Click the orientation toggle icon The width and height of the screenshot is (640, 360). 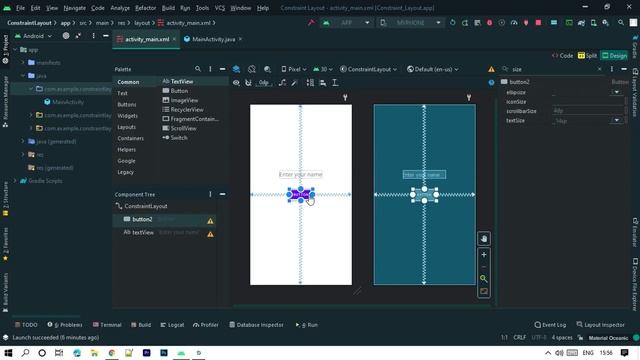[x=252, y=69]
